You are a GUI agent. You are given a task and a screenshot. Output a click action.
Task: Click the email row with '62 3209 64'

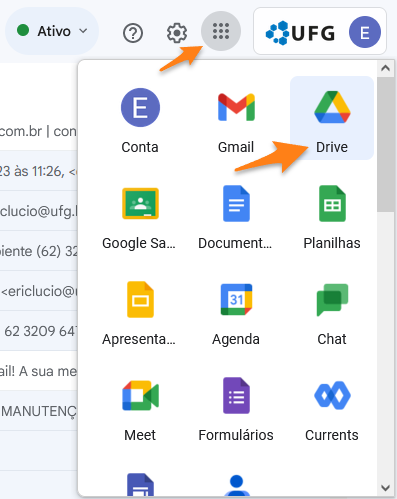(x=39, y=331)
